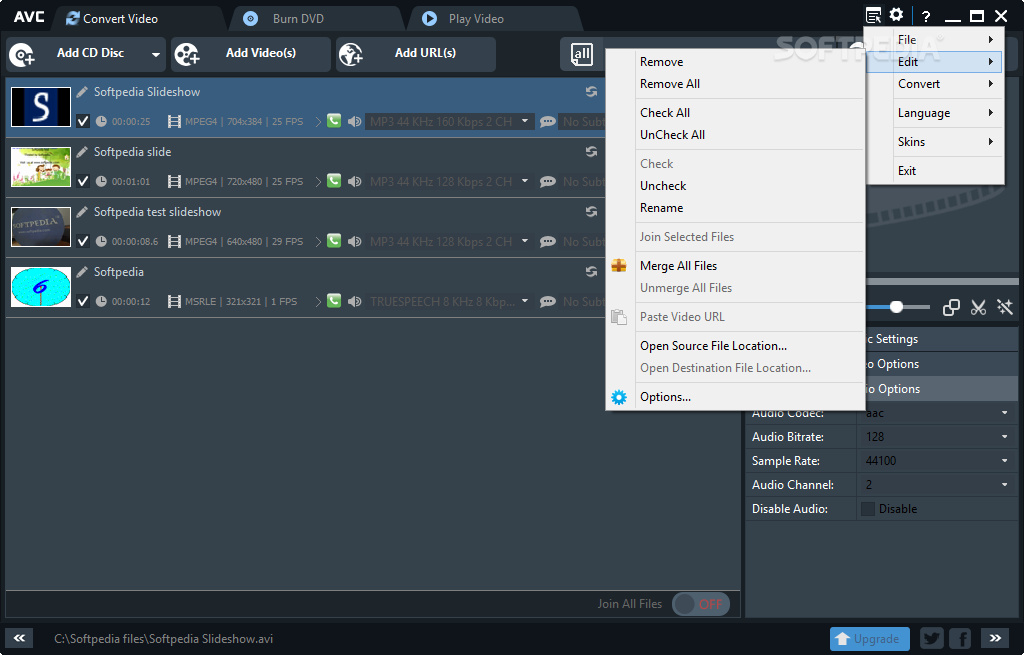The height and width of the screenshot is (655, 1024).
Task: Click green phone output icon on Softpedia Slideshow
Action: [334, 121]
